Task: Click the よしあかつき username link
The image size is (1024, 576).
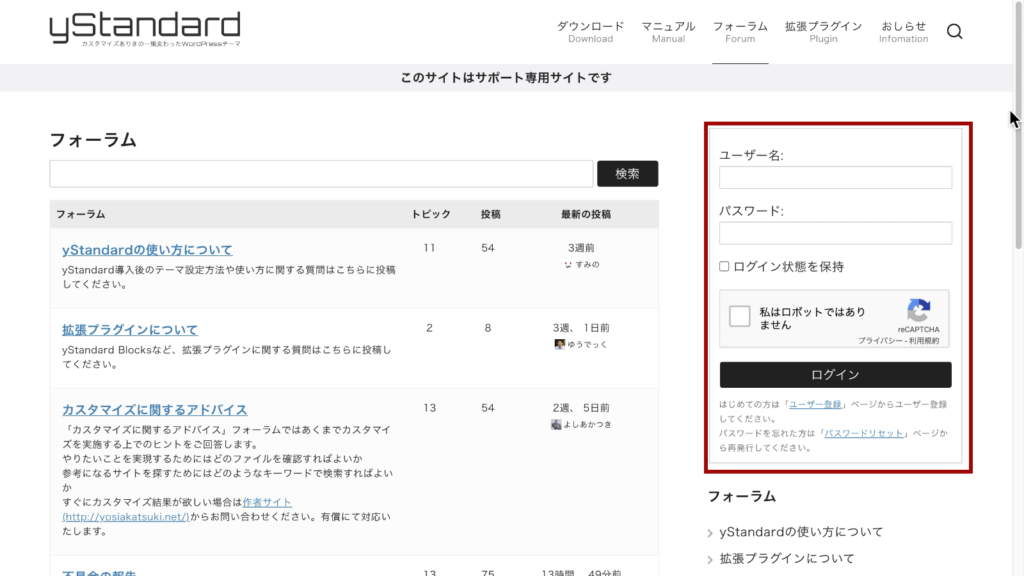Action: 588,424
